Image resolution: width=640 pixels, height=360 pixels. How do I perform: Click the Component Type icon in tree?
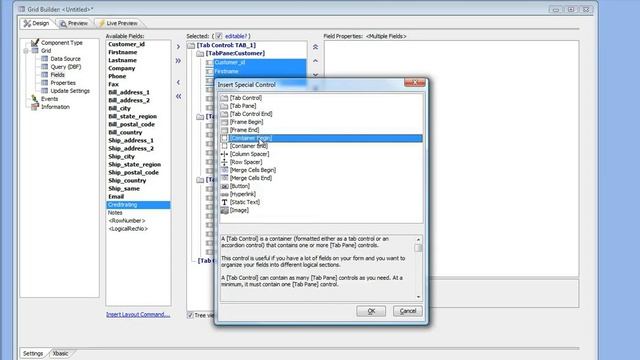35,42
